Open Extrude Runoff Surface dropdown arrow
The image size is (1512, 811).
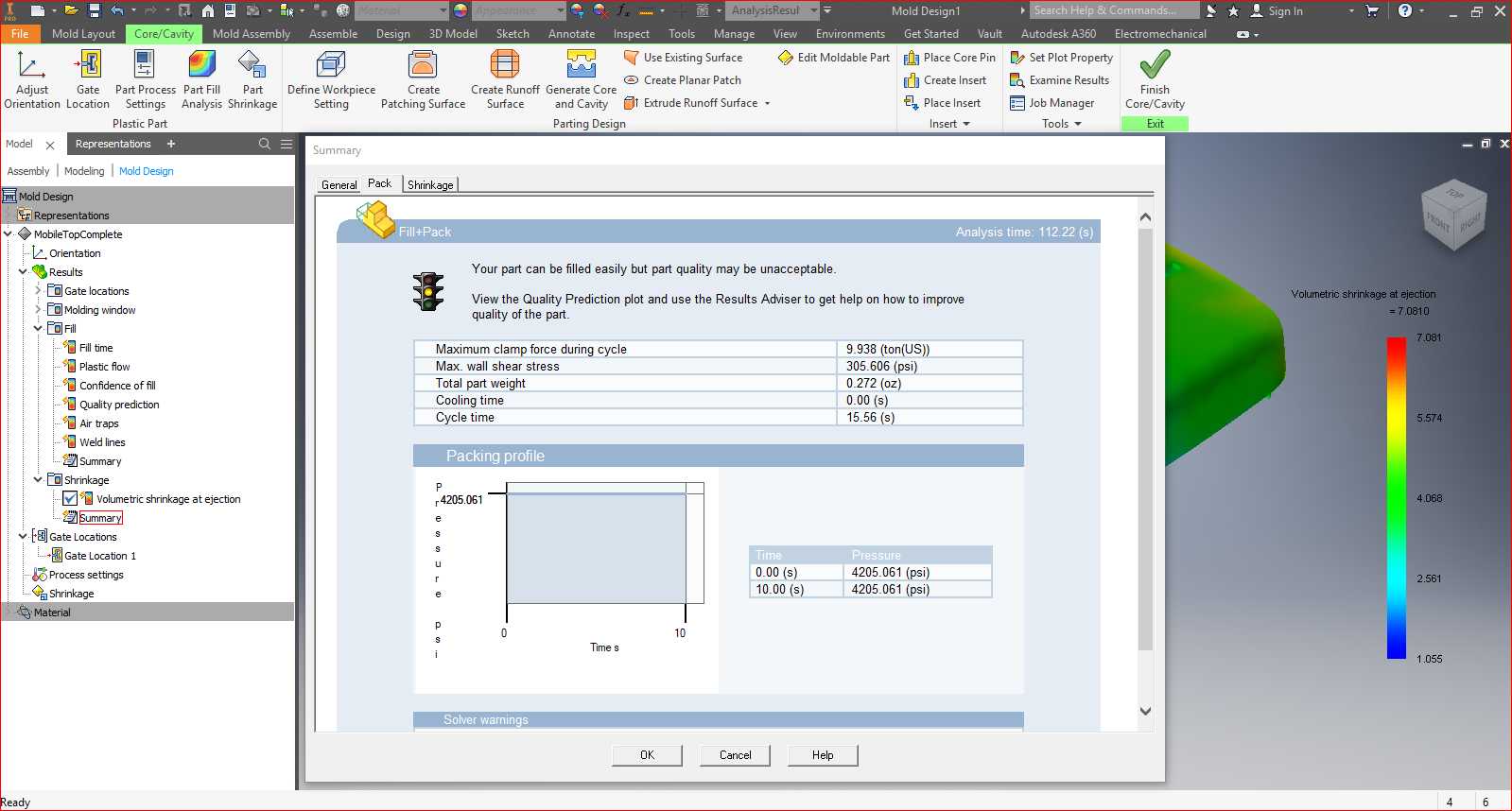(x=767, y=103)
